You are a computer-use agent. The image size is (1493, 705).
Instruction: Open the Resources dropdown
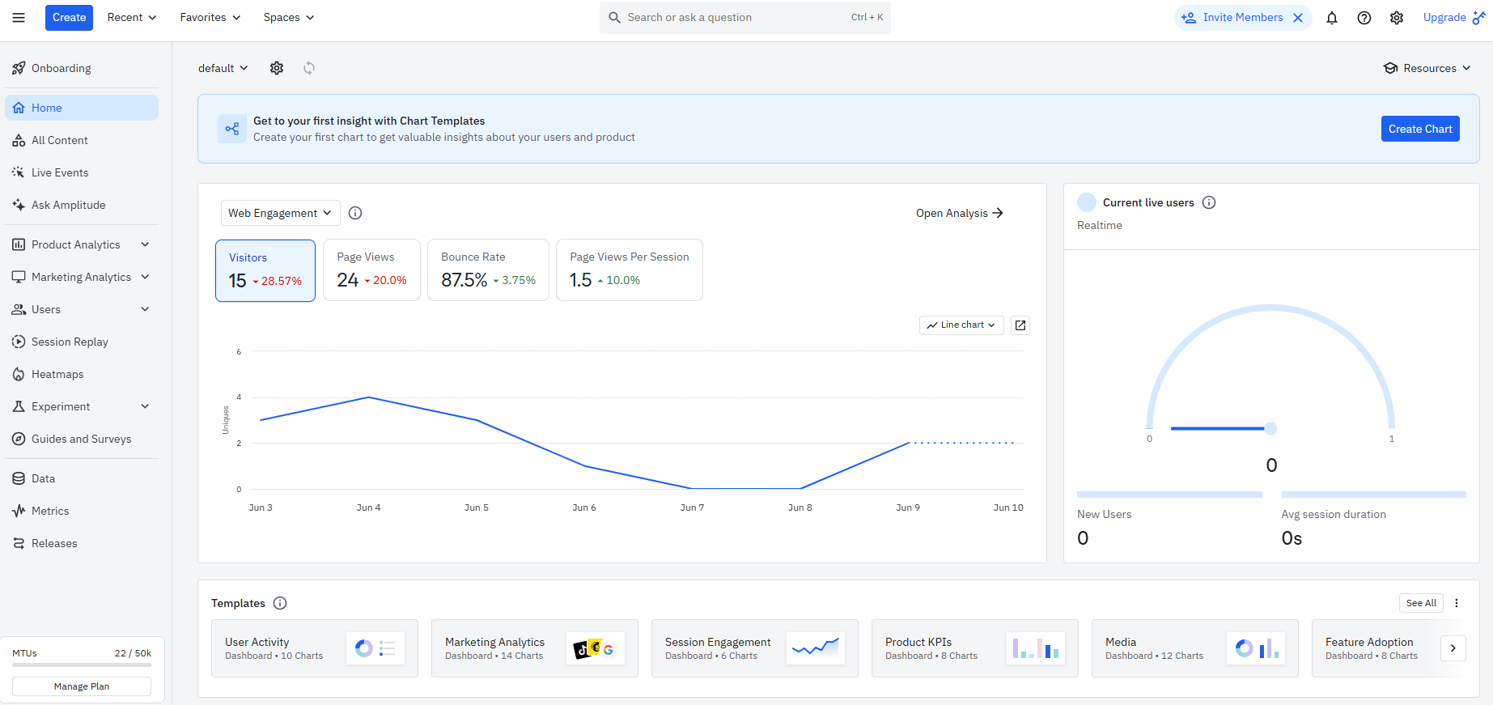(x=1427, y=68)
